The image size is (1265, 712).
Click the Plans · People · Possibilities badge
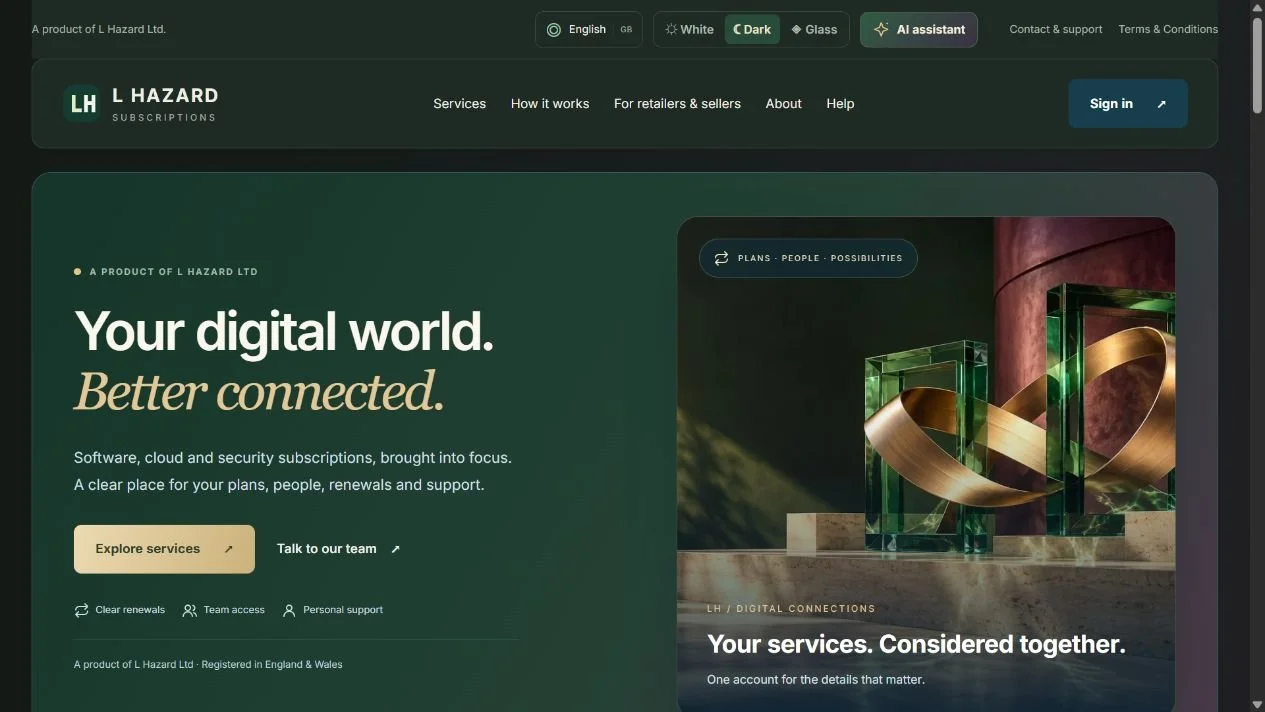click(x=808, y=258)
